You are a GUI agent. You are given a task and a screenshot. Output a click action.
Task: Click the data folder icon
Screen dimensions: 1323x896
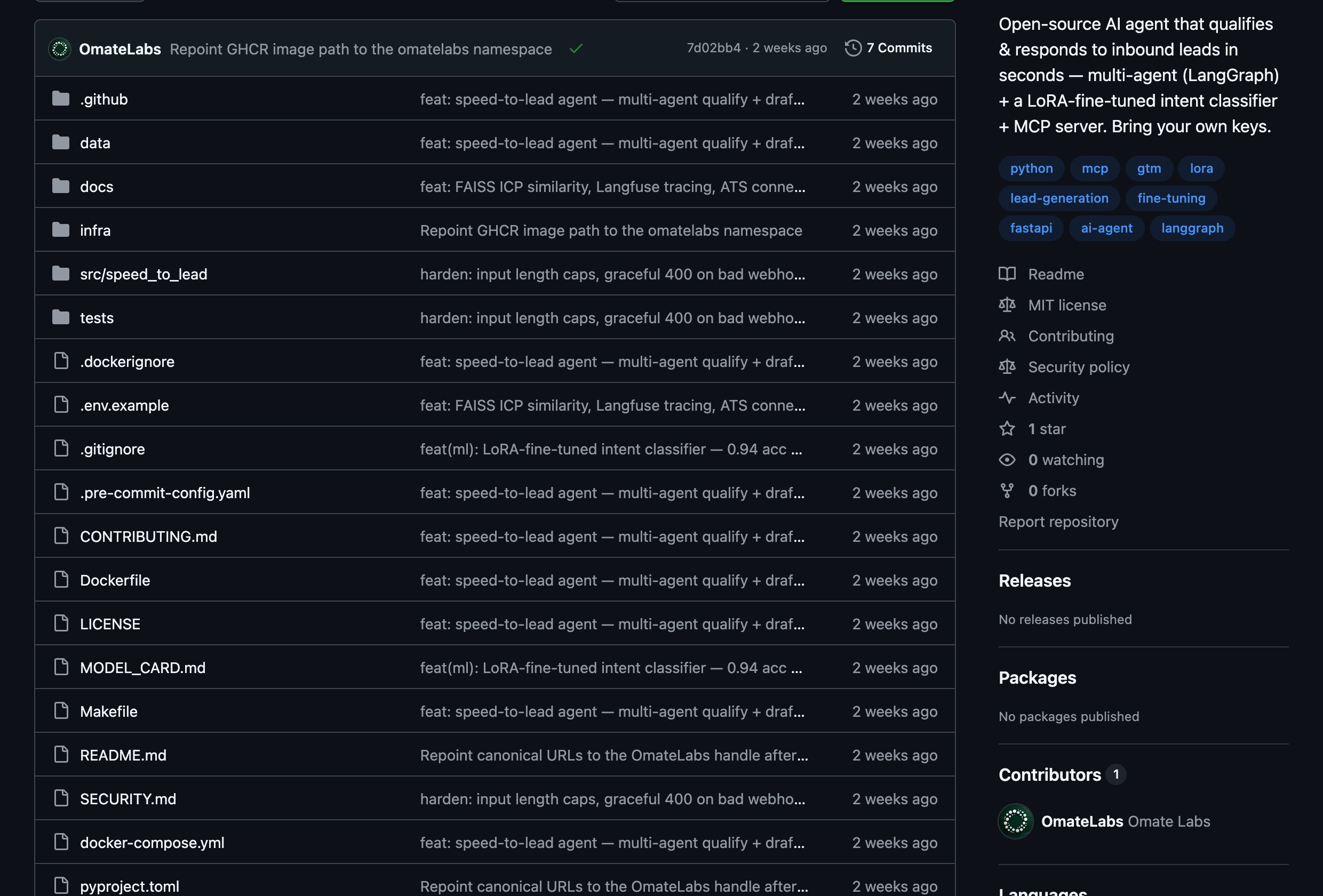pyautogui.click(x=61, y=142)
